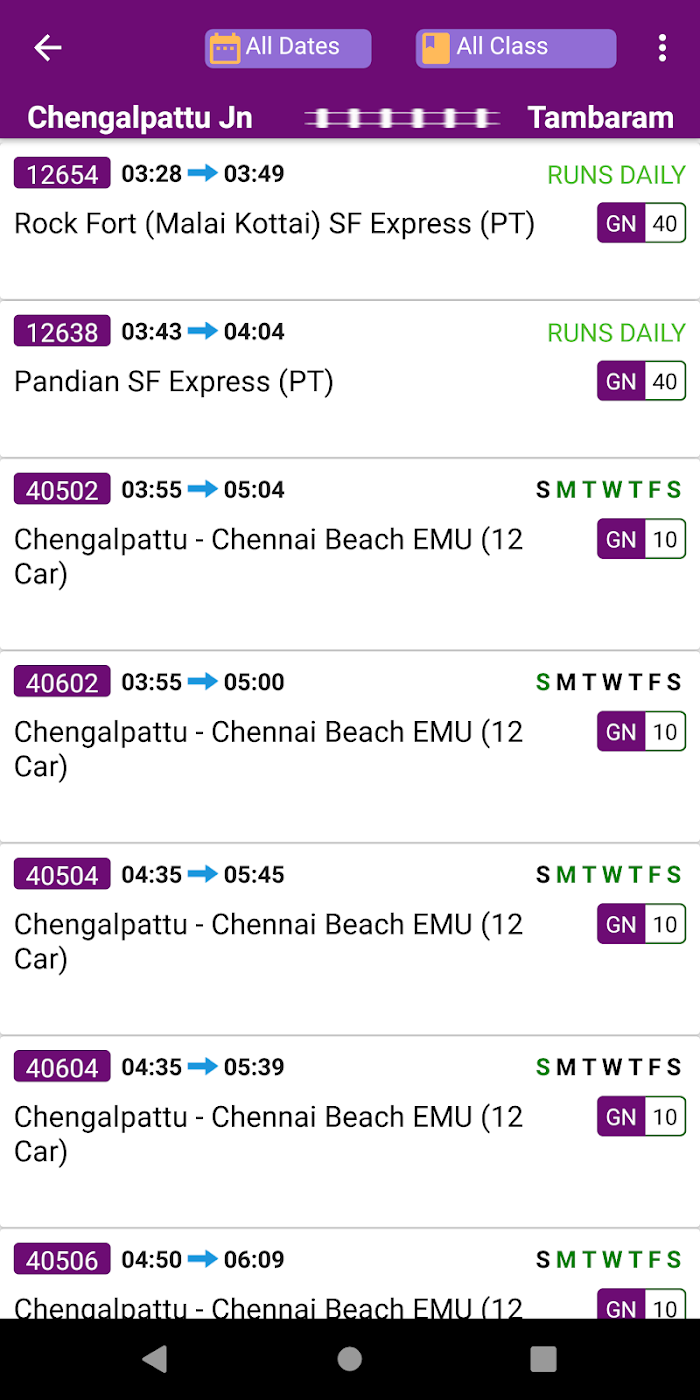Tap the track icon between station names
This screenshot has height=1400, width=700.
[x=402, y=118]
